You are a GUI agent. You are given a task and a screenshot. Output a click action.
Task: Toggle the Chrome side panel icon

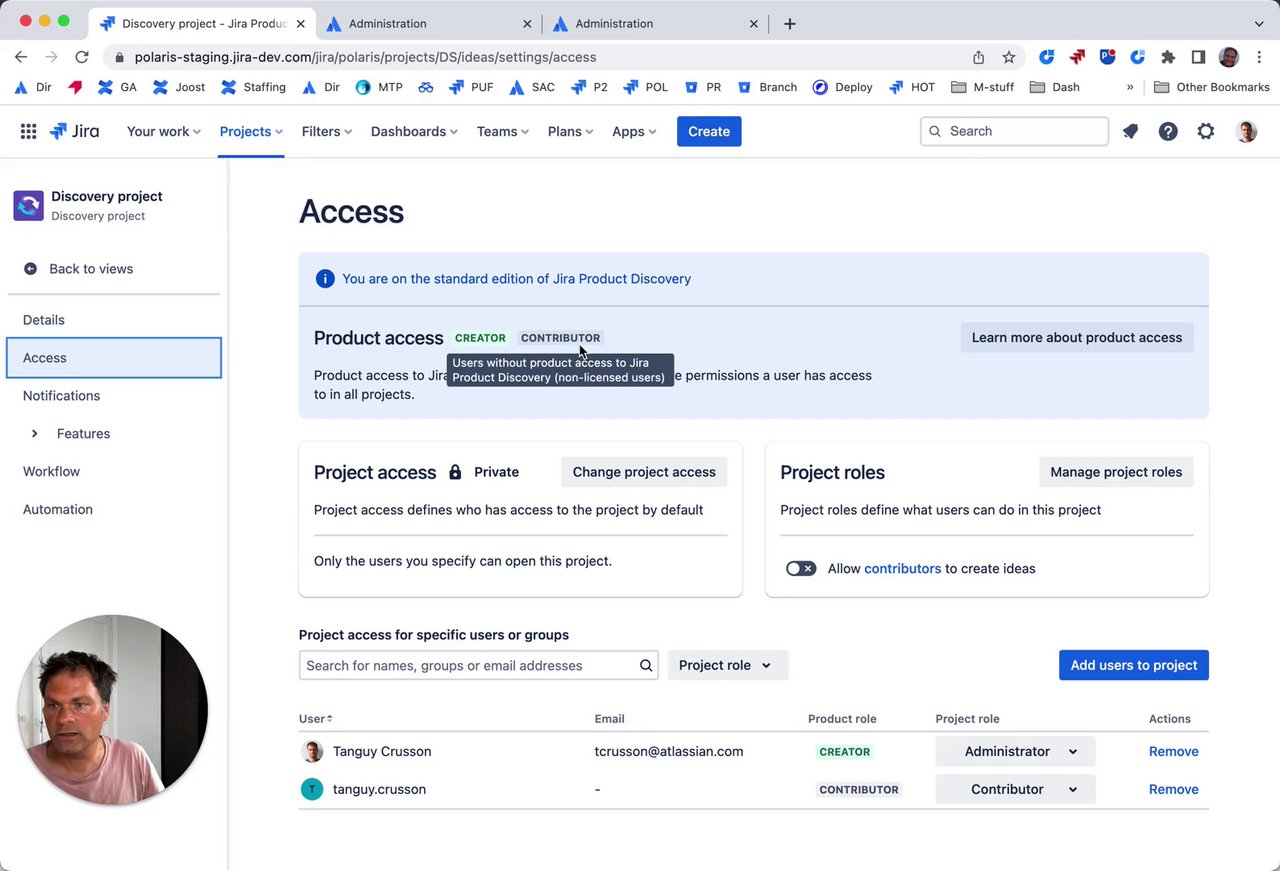[x=1198, y=57]
